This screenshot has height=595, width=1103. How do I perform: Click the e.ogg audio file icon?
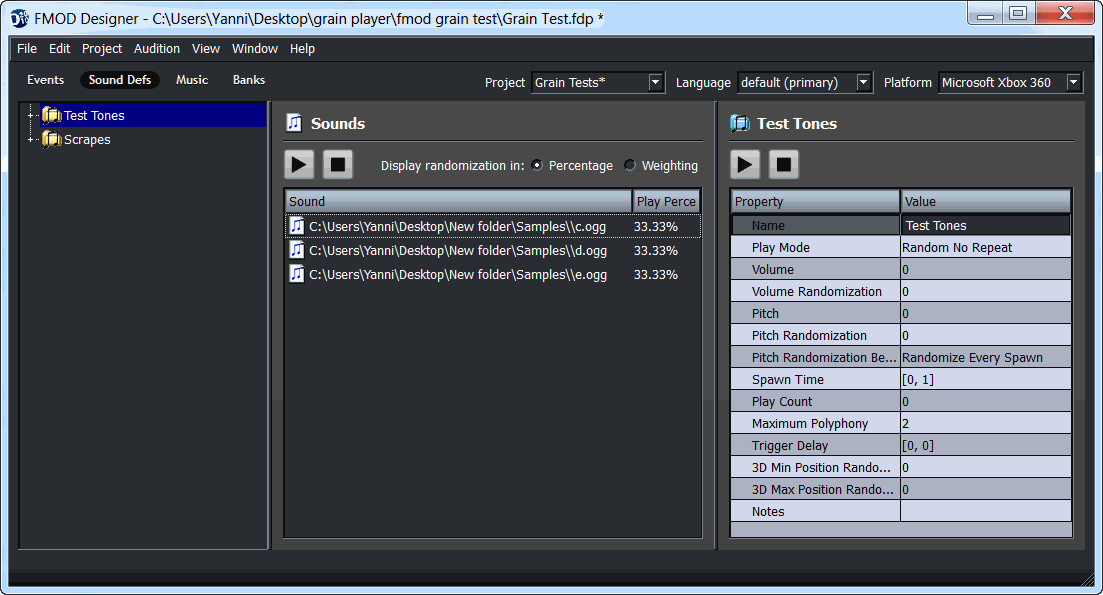point(298,274)
